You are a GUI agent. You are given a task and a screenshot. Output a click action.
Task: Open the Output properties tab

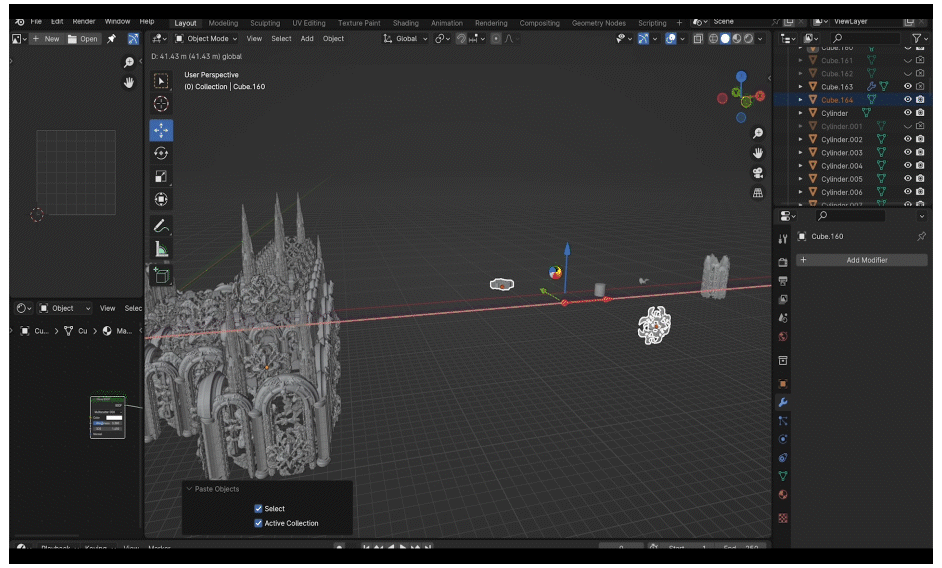[783, 281]
